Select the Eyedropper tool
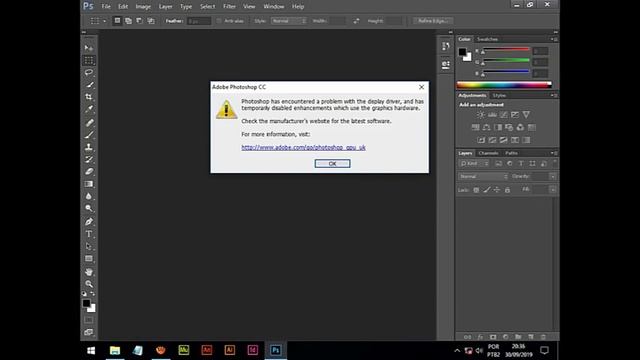 coord(89,109)
